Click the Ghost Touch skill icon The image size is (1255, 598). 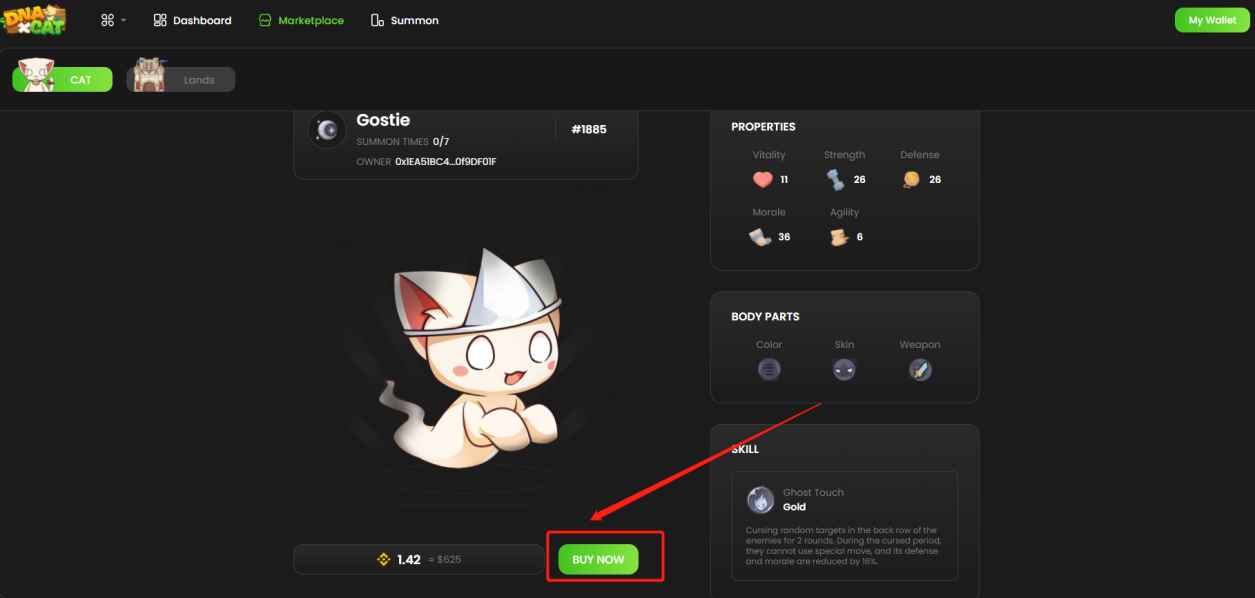[761, 500]
